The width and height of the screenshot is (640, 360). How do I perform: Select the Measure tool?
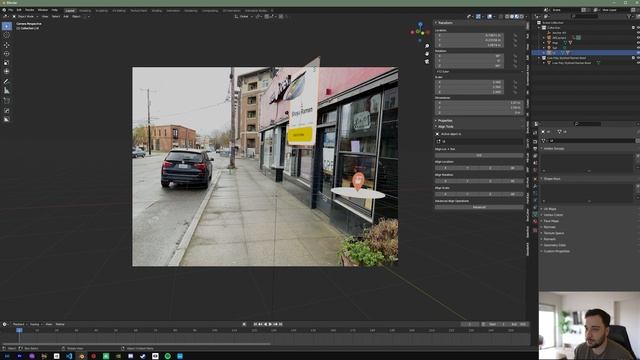[7, 91]
